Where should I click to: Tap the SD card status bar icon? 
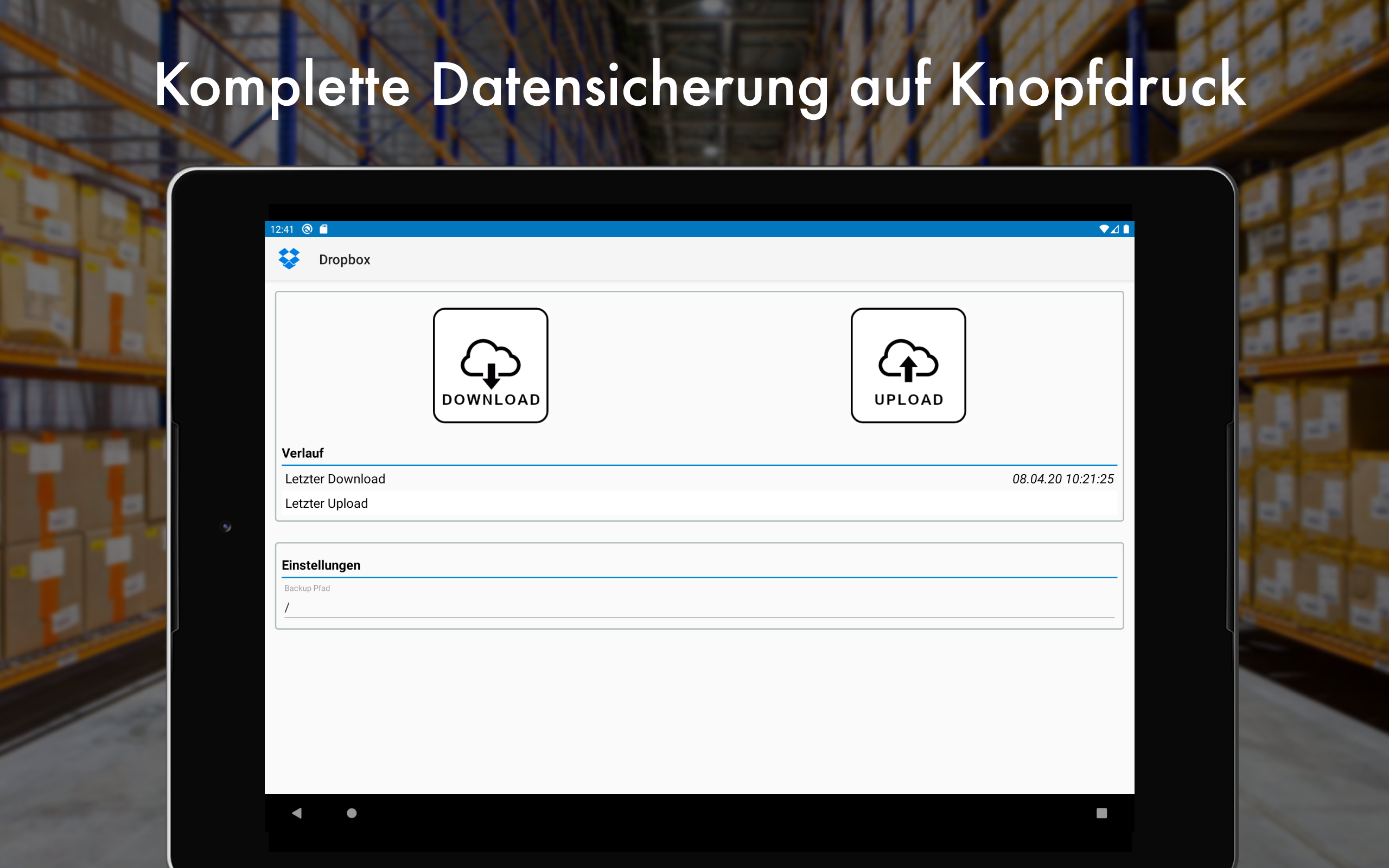coord(324,229)
